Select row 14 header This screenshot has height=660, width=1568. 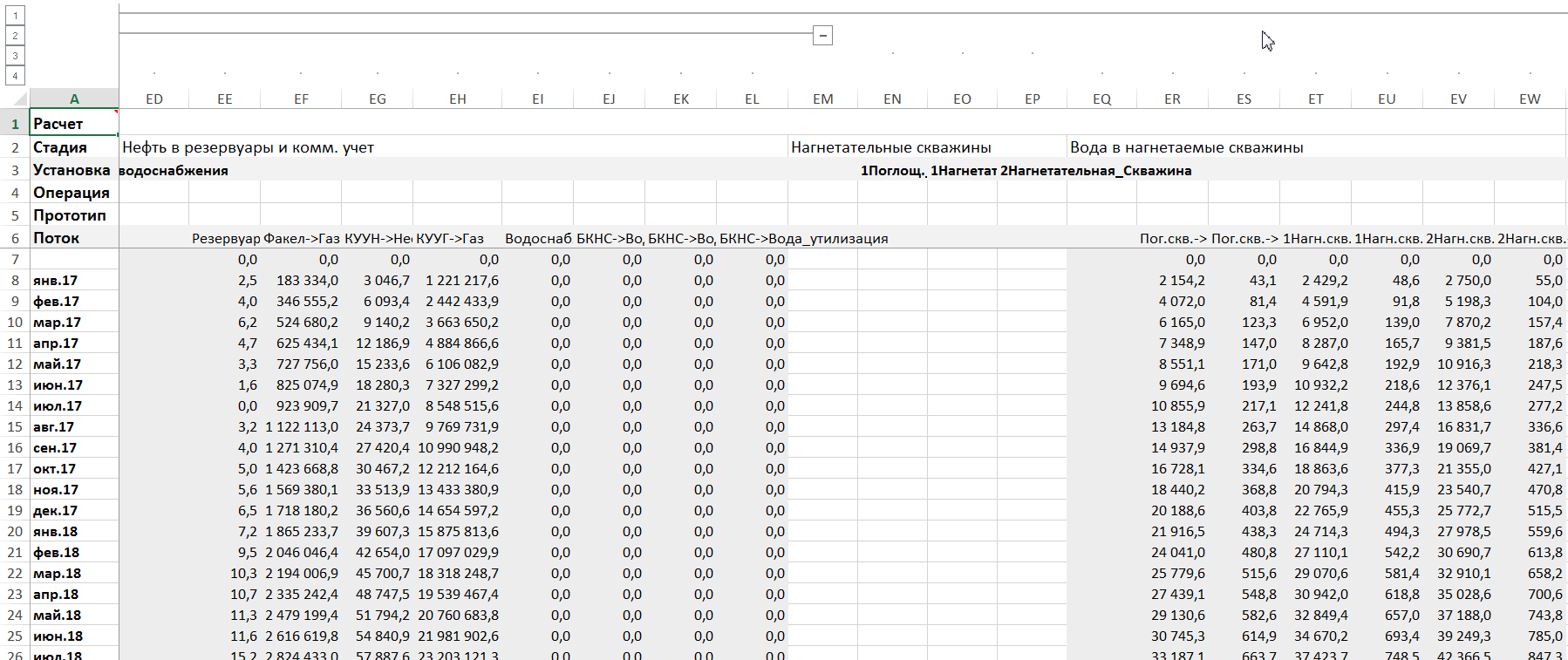point(15,406)
